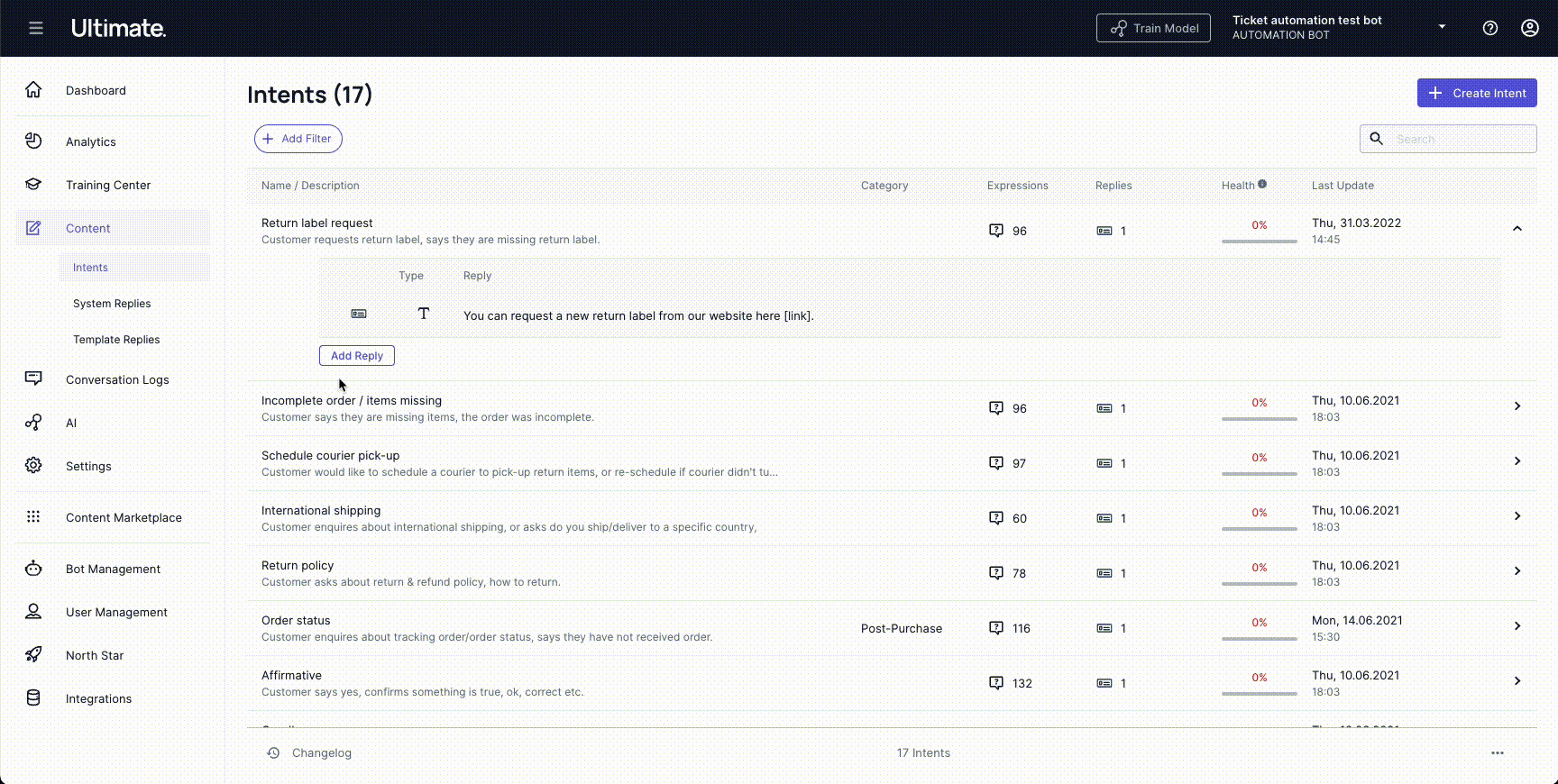The width and height of the screenshot is (1558, 784).
Task: Open System Replies in the sidebar
Action: (112, 304)
